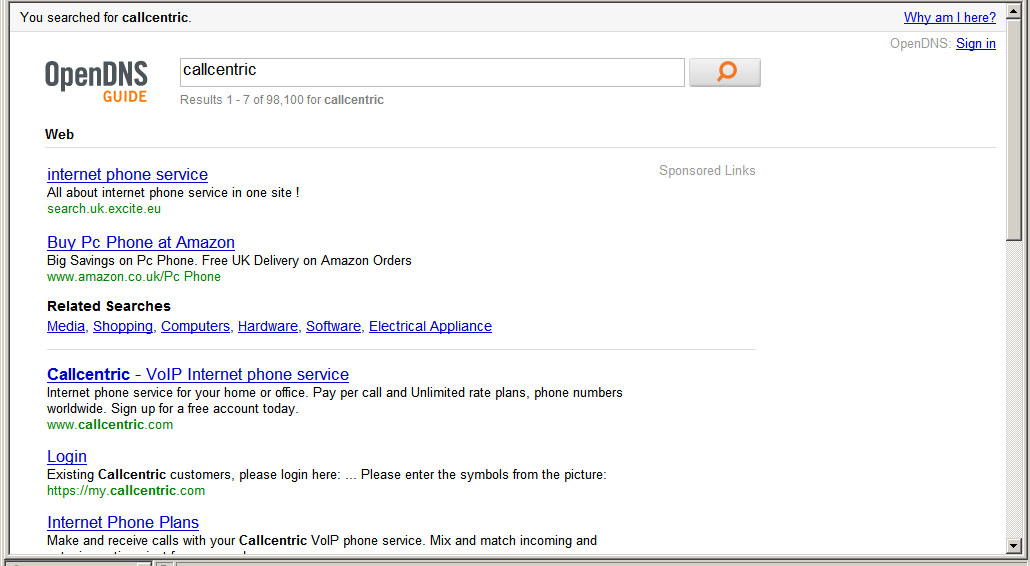Click the scrollbar down arrow
Image resolution: width=1030 pixels, height=566 pixels.
pos(1014,546)
